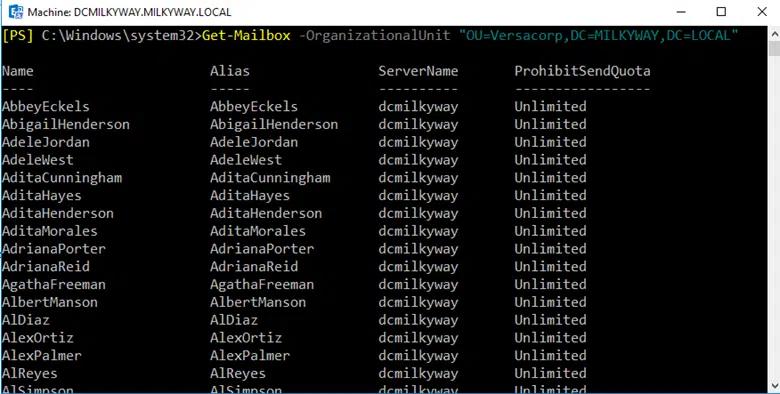
Task: Click AbigailHenderson in the Name column
Action: 66,124
